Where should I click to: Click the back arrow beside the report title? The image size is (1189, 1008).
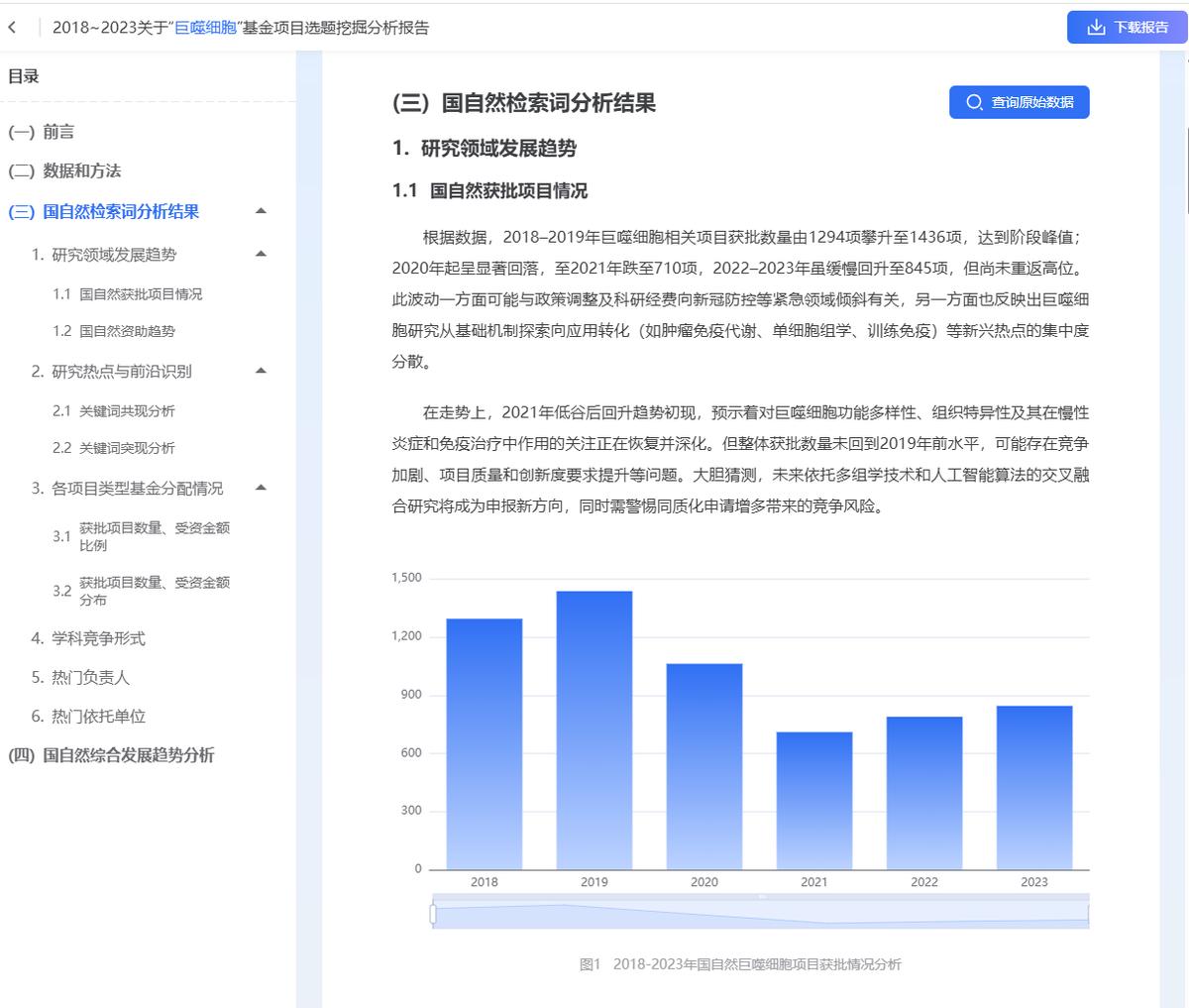[x=11, y=27]
